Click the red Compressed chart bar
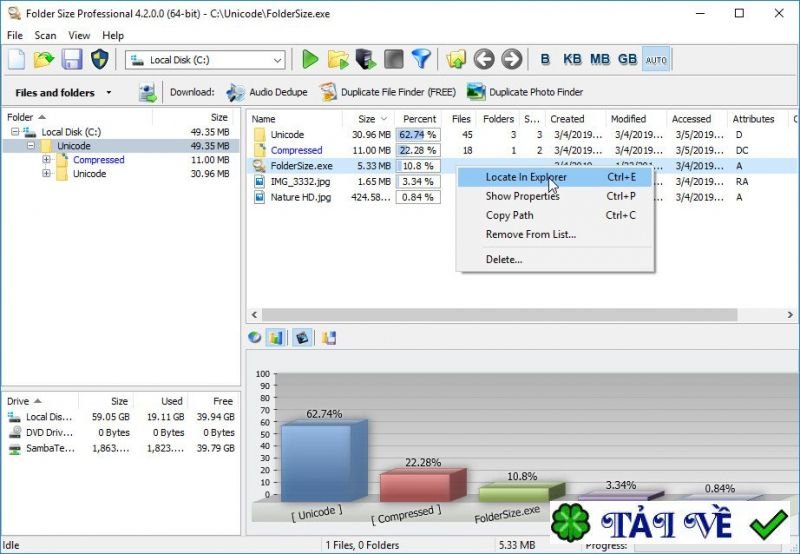This screenshot has width=800, height=554. pyautogui.click(x=422, y=485)
